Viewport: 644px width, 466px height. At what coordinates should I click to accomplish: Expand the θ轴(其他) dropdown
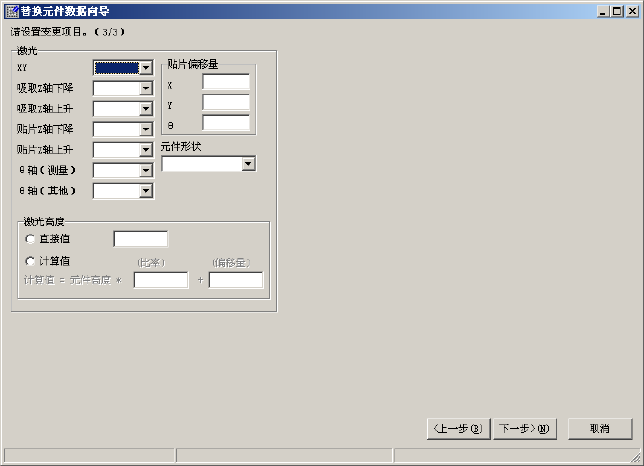coord(123,191)
